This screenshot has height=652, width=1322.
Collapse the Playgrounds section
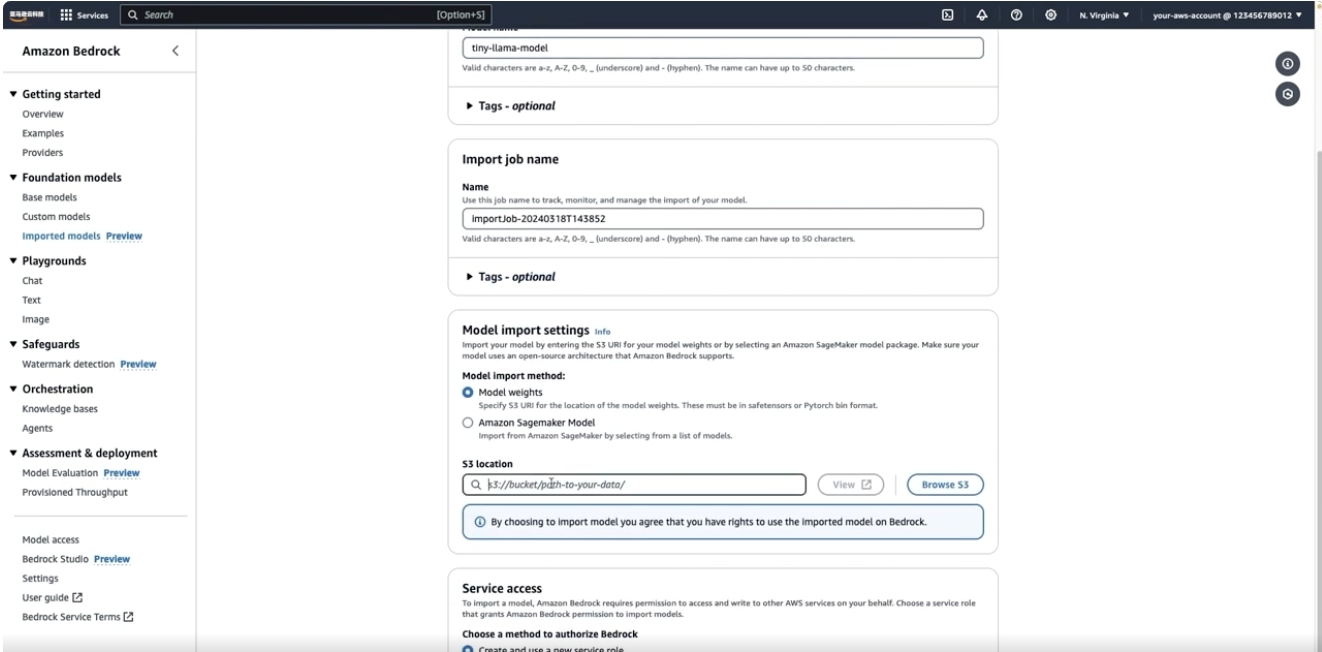coord(13,261)
